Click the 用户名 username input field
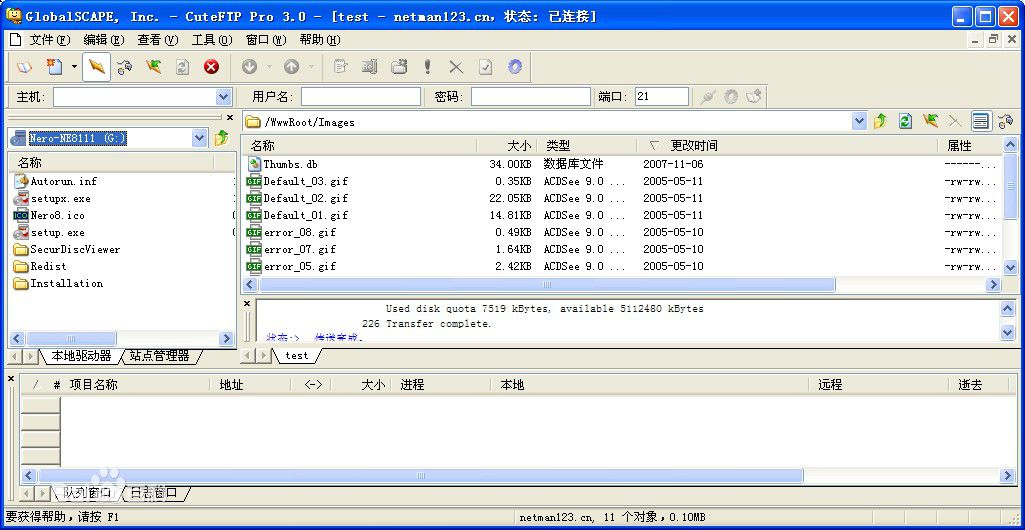1025x530 pixels. [360, 97]
